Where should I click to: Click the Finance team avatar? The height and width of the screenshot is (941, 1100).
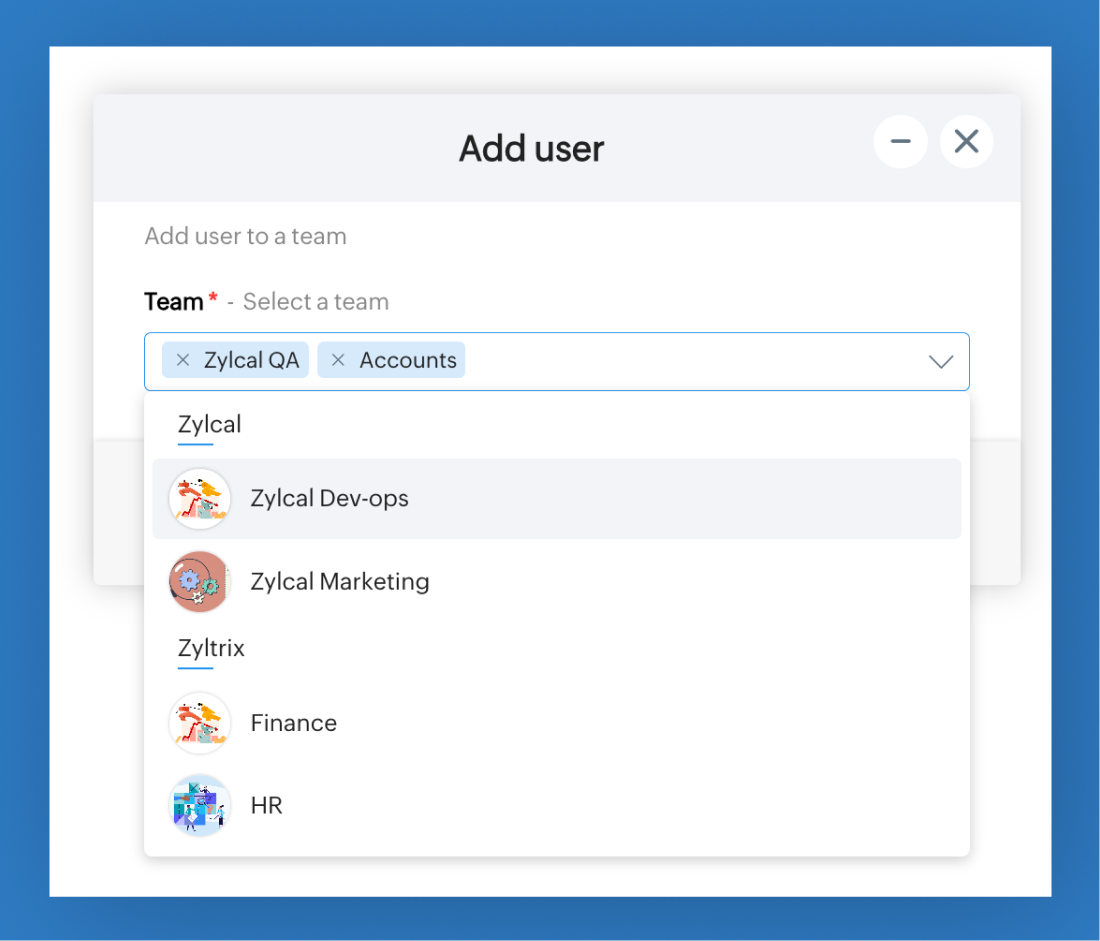200,723
